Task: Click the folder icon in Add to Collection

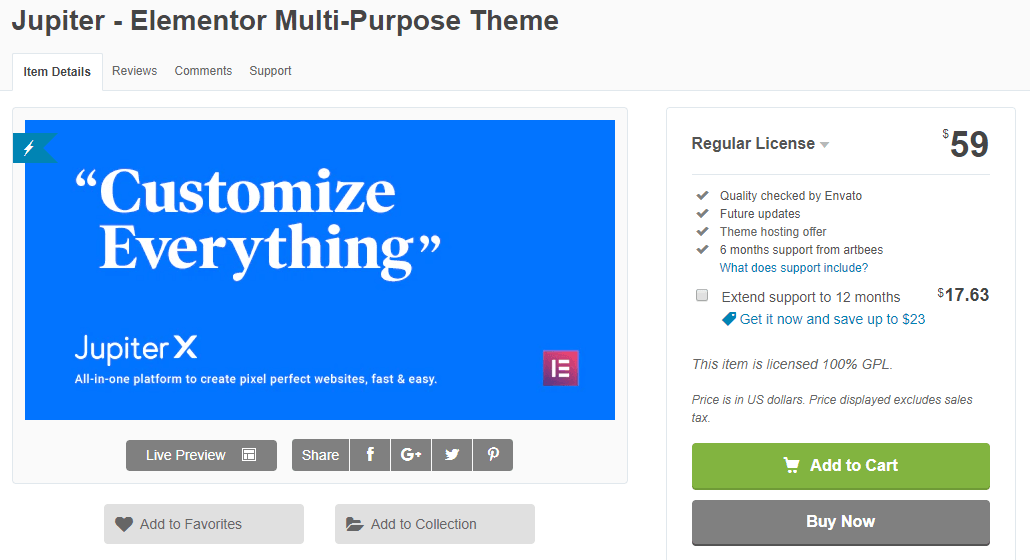Action: pyautogui.click(x=355, y=524)
